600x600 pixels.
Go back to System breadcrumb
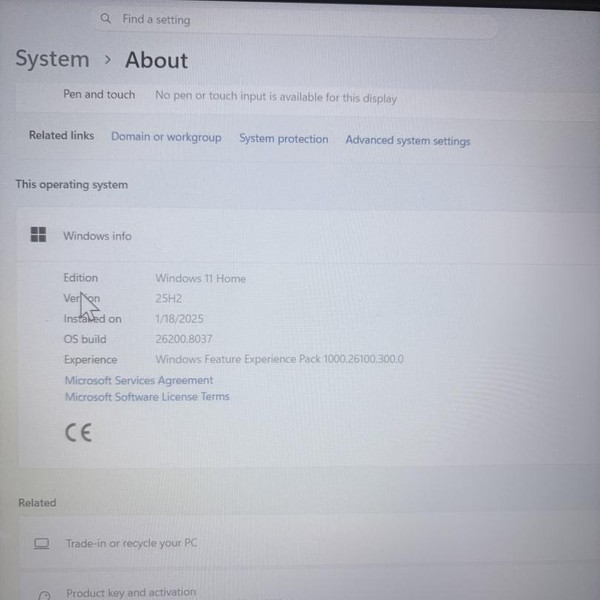click(x=52, y=59)
